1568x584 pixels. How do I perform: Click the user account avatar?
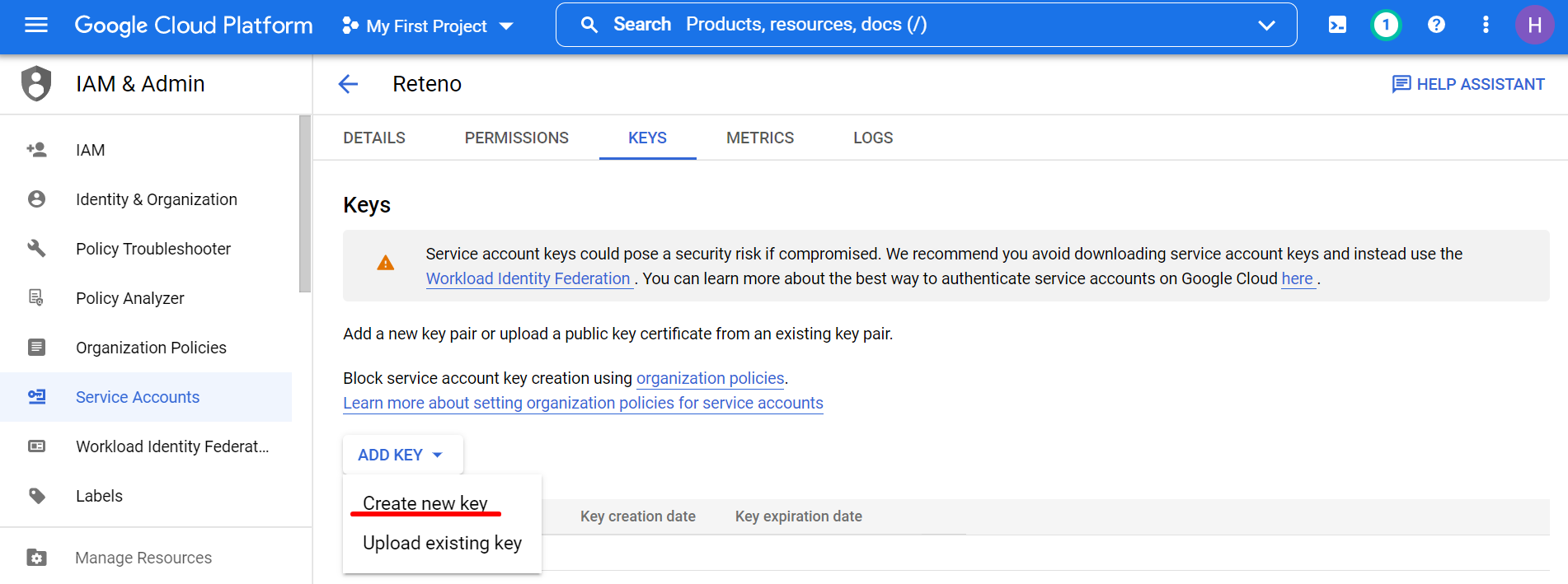click(1534, 25)
